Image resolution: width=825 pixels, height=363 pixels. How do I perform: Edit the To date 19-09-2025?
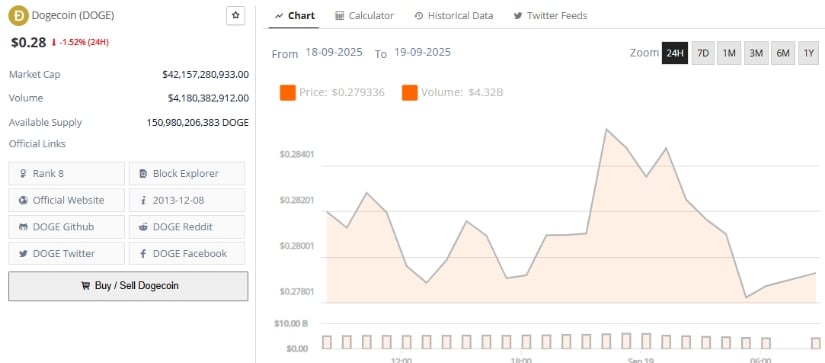point(422,53)
